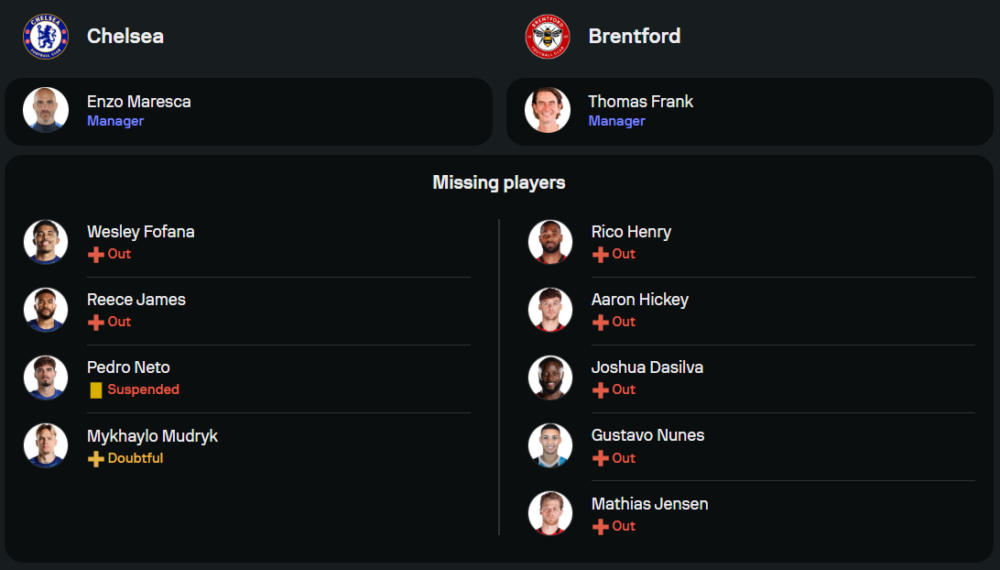Image resolution: width=1000 pixels, height=570 pixels.
Task: Click the red injury cross beside Wesley Fofana
Action: [96, 255]
